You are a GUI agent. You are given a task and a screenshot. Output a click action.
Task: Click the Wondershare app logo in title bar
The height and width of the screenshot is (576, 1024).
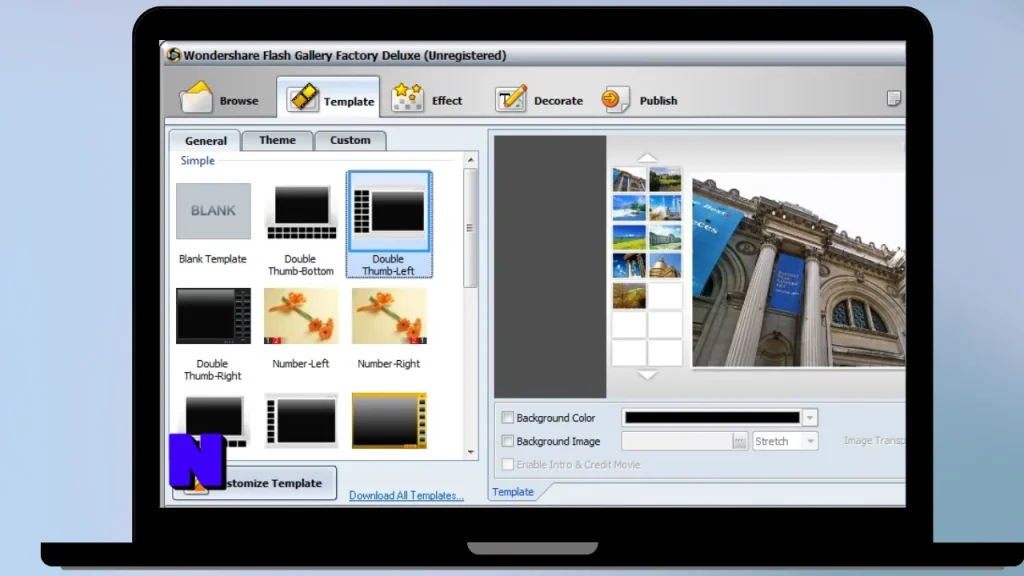173,55
